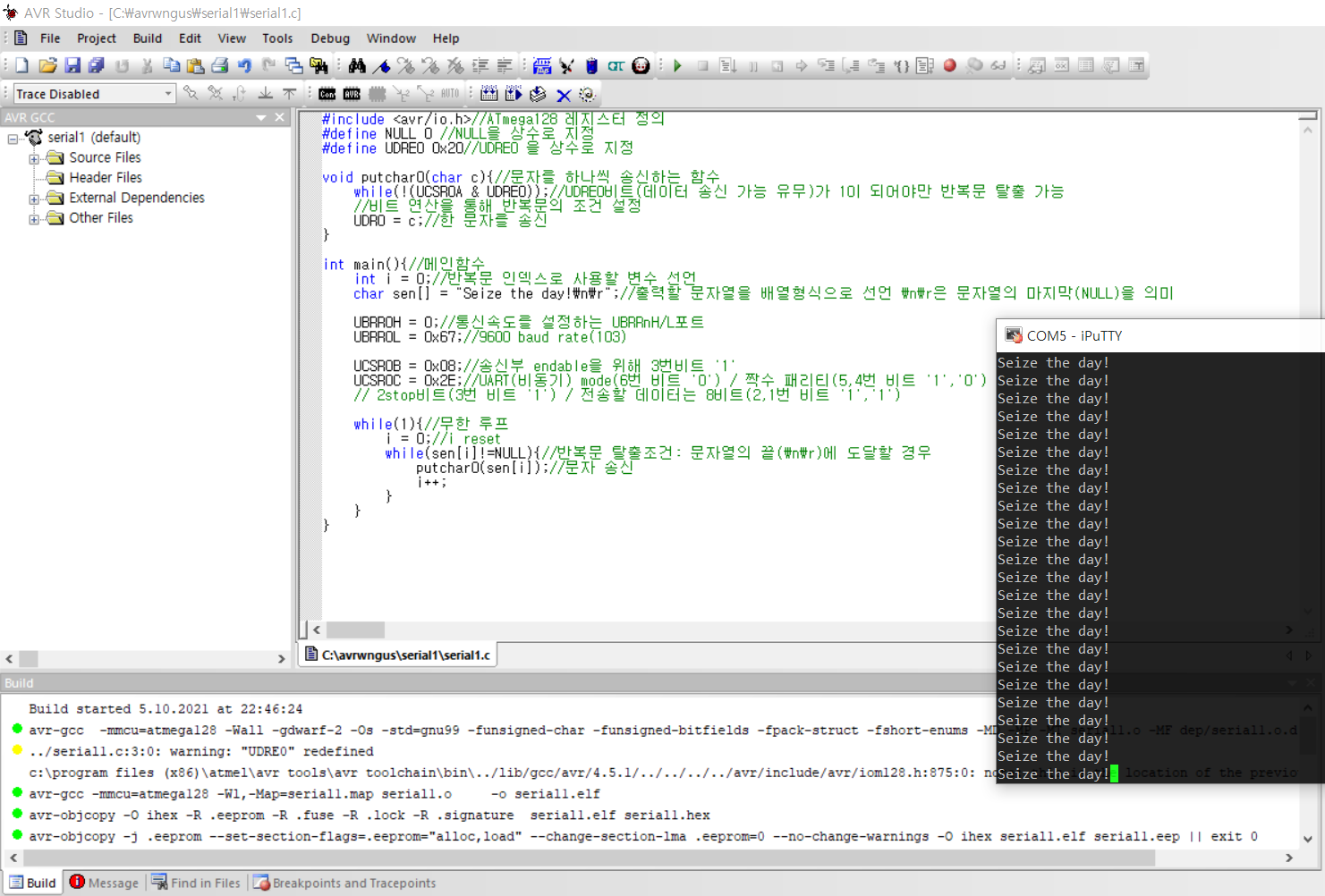Copy selection with toolbar icon
This screenshot has width=1325, height=896.
click(171, 65)
